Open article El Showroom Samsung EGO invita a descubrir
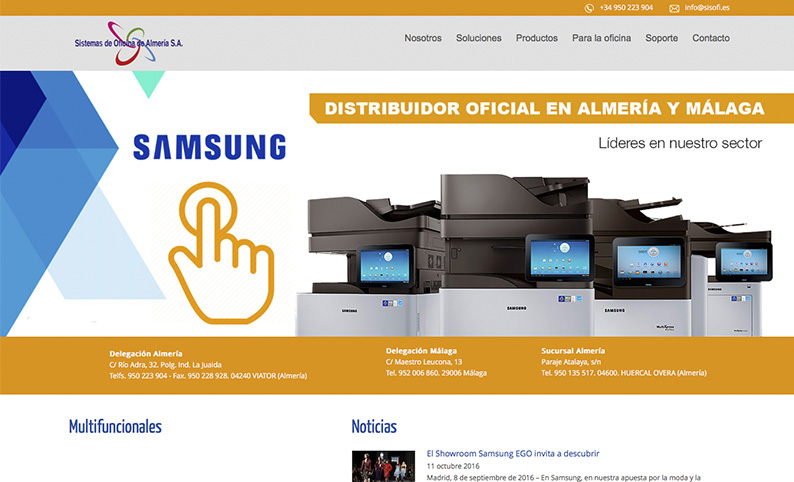 [513, 454]
